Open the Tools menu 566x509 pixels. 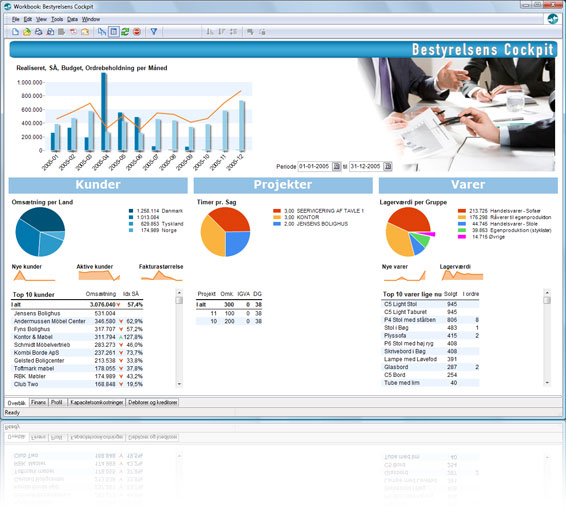tap(57, 19)
